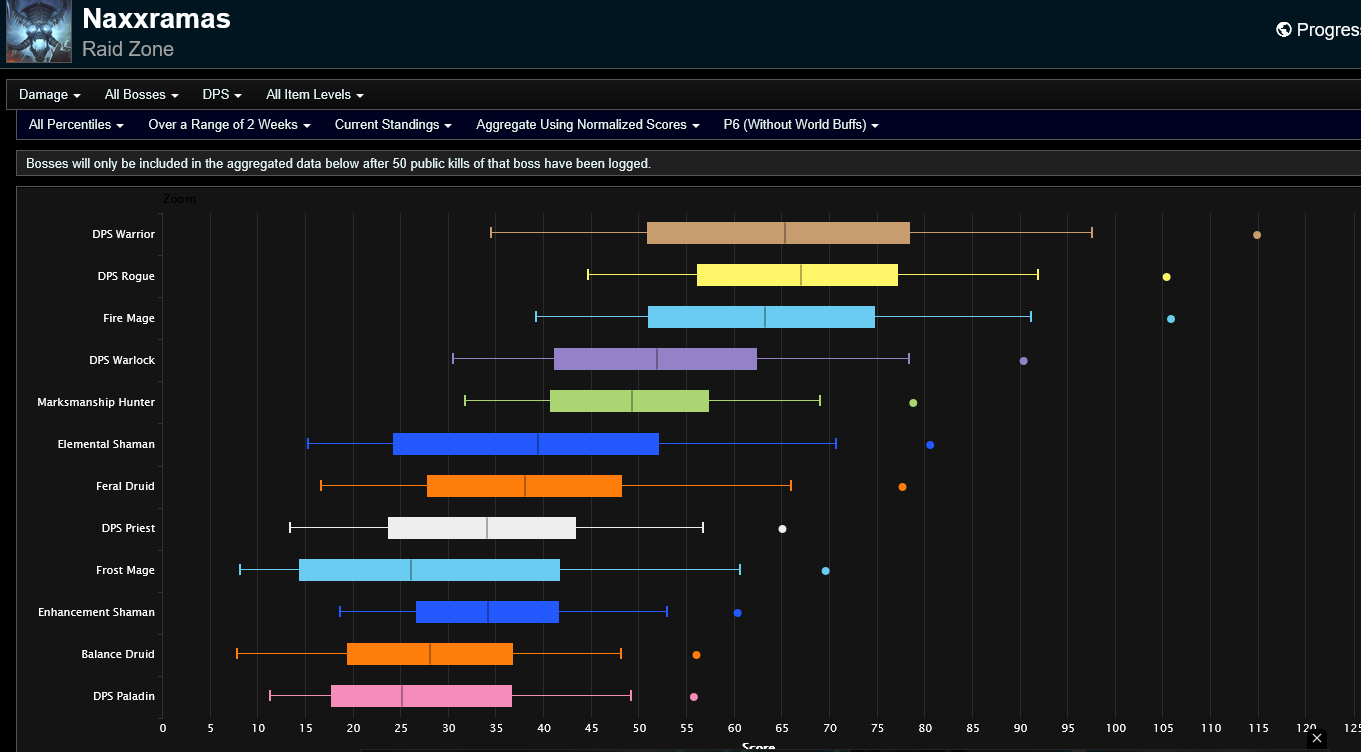
Task: Click the DPS Paladin outlier dot
Action: click(694, 697)
